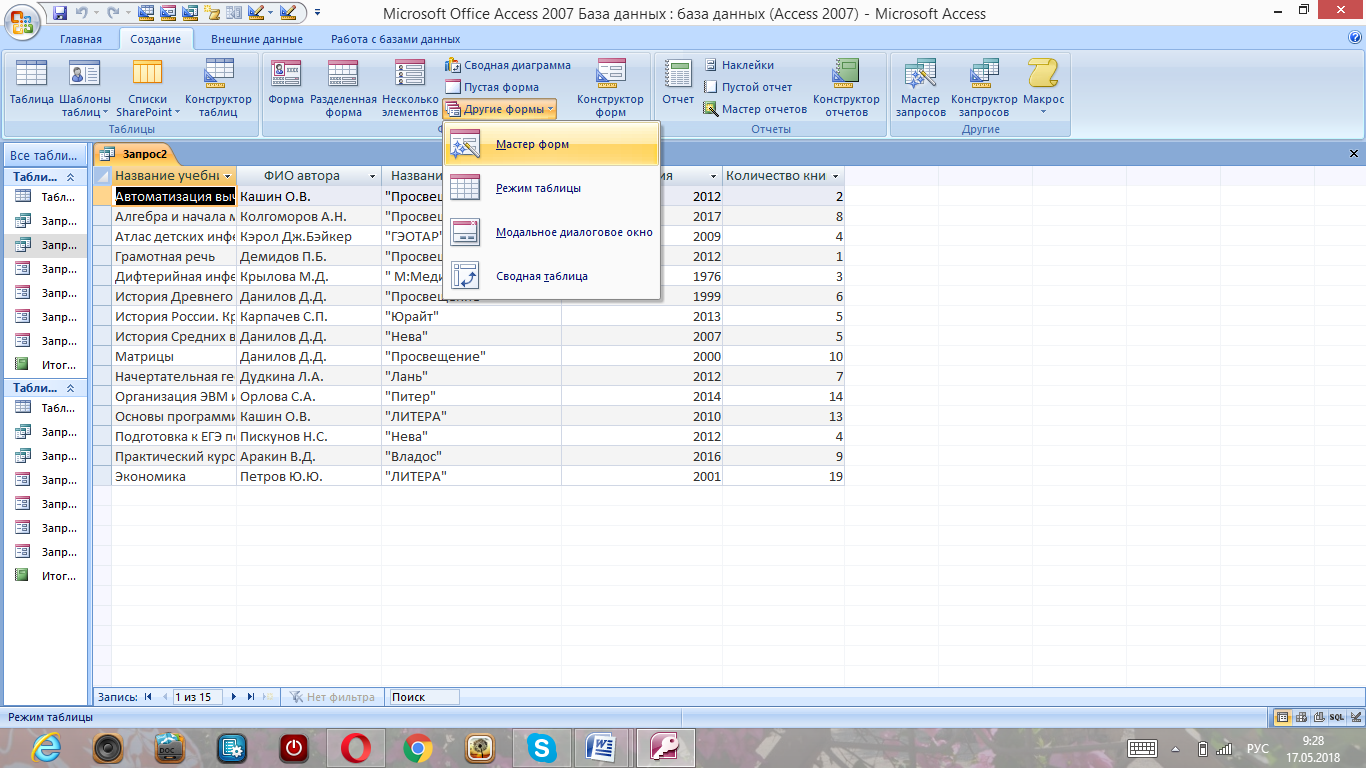The width and height of the screenshot is (1366, 768).
Task: Select the Запрос2 document tab
Action: (136, 154)
